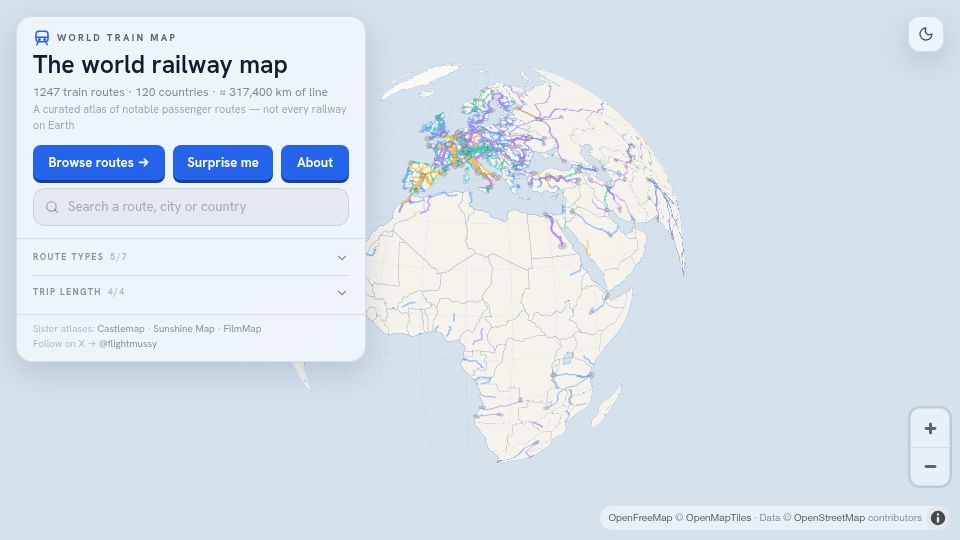Click the '317,400 km of line' text
Image resolution: width=960 pixels, height=540 pixels.
pyautogui.click(x=278, y=92)
